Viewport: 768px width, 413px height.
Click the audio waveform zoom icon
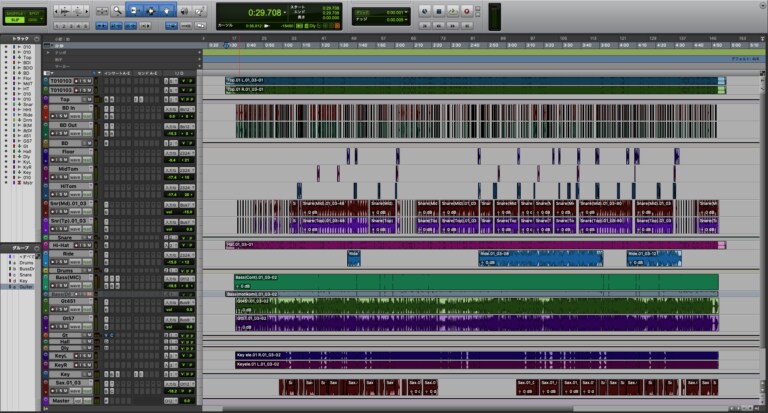pyautogui.click(x=65, y=11)
